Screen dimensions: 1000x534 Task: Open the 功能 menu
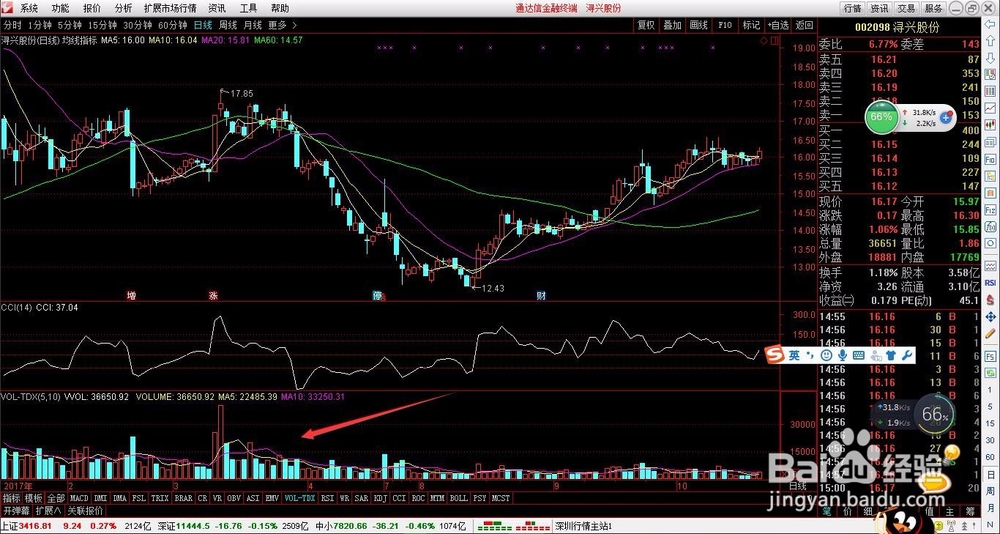[61, 8]
